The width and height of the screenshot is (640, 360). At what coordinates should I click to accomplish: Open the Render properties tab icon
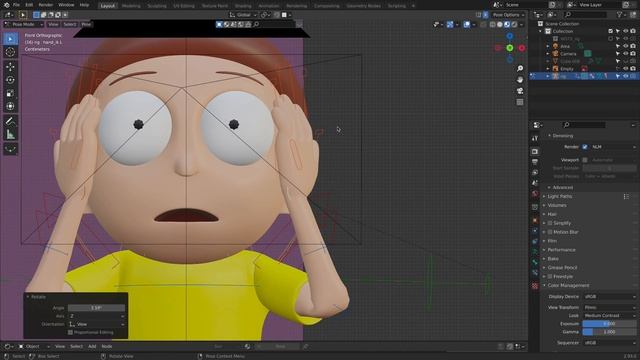[535, 151]
